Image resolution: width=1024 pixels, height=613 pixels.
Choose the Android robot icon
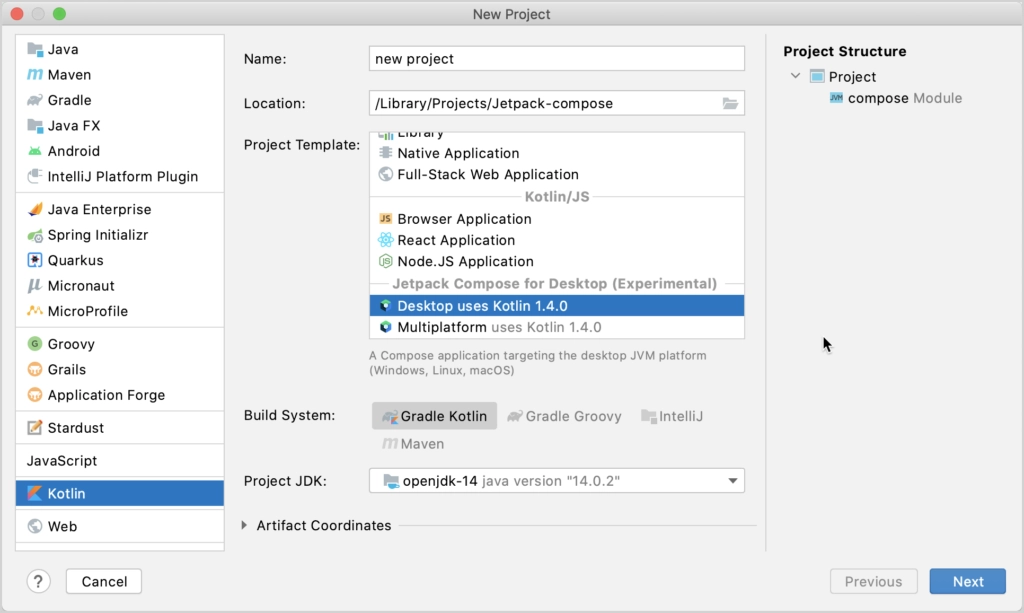click(x=35, y=151)
